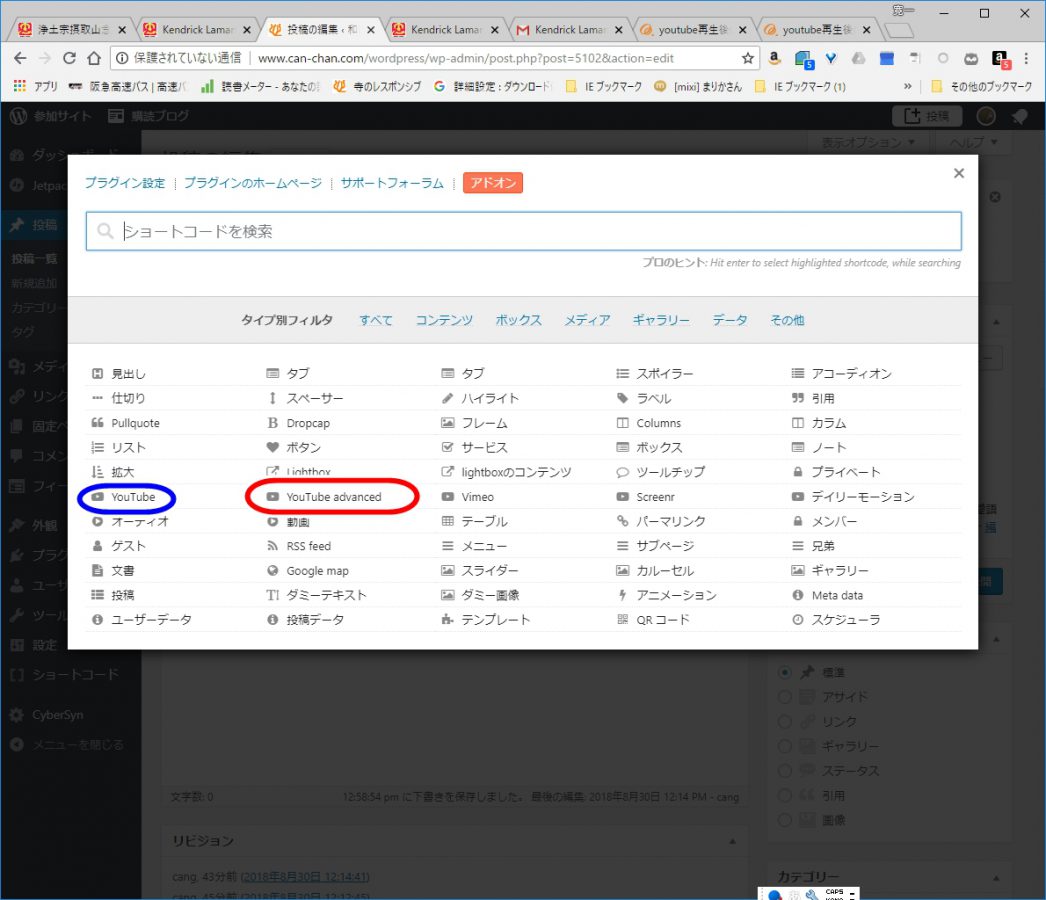Close the shortcode dialog with the X
Screen dimensions: 1046x900
tap(959, 173)
